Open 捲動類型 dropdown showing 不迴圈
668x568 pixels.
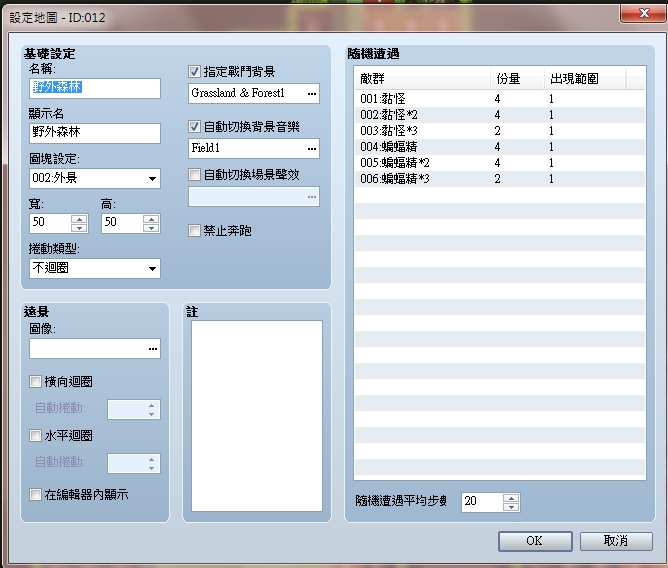click(x=95, y=268)
